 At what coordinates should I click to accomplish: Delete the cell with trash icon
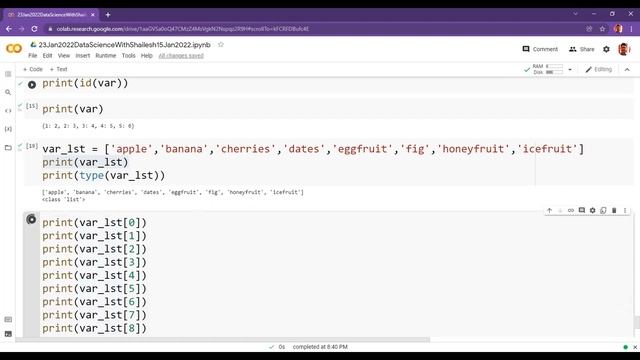[x=614, y=210]
